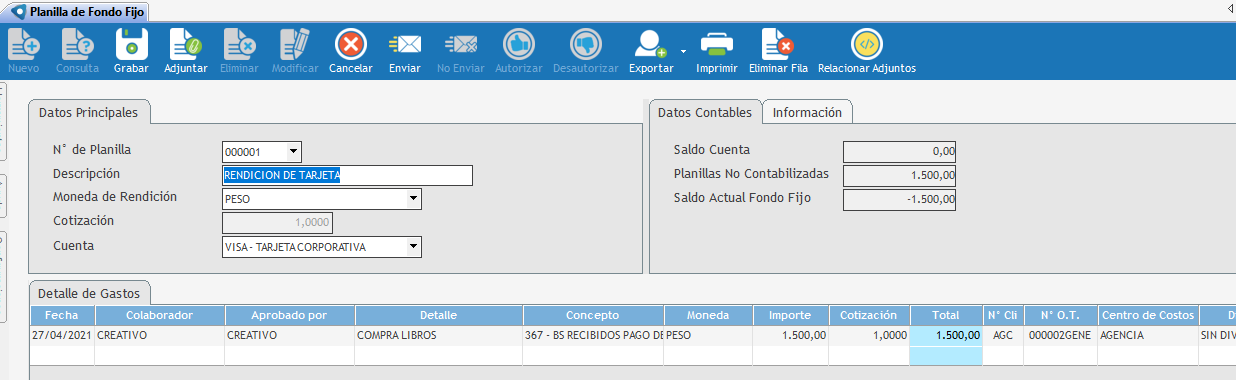
Task: Select the date cell 27/04/2021
Action: (x=62, y=335)
